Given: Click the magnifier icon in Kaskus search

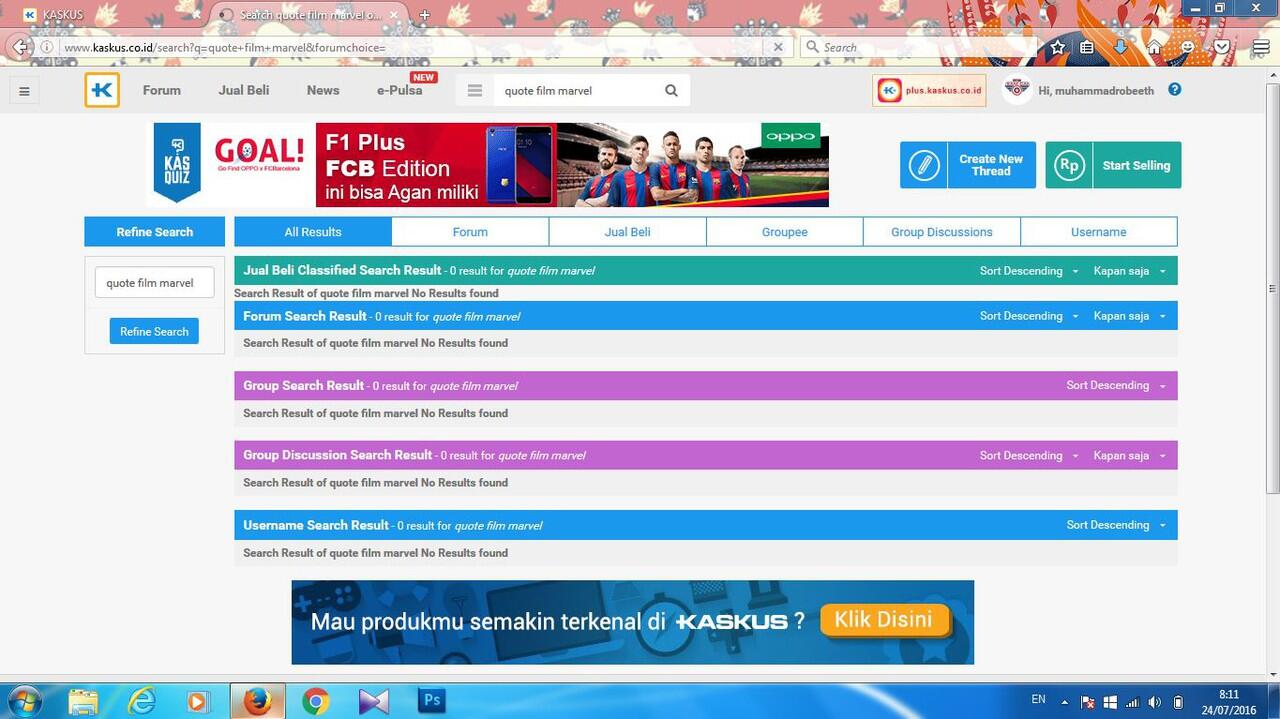Looking at the screenshot, I should pos(671,91).
